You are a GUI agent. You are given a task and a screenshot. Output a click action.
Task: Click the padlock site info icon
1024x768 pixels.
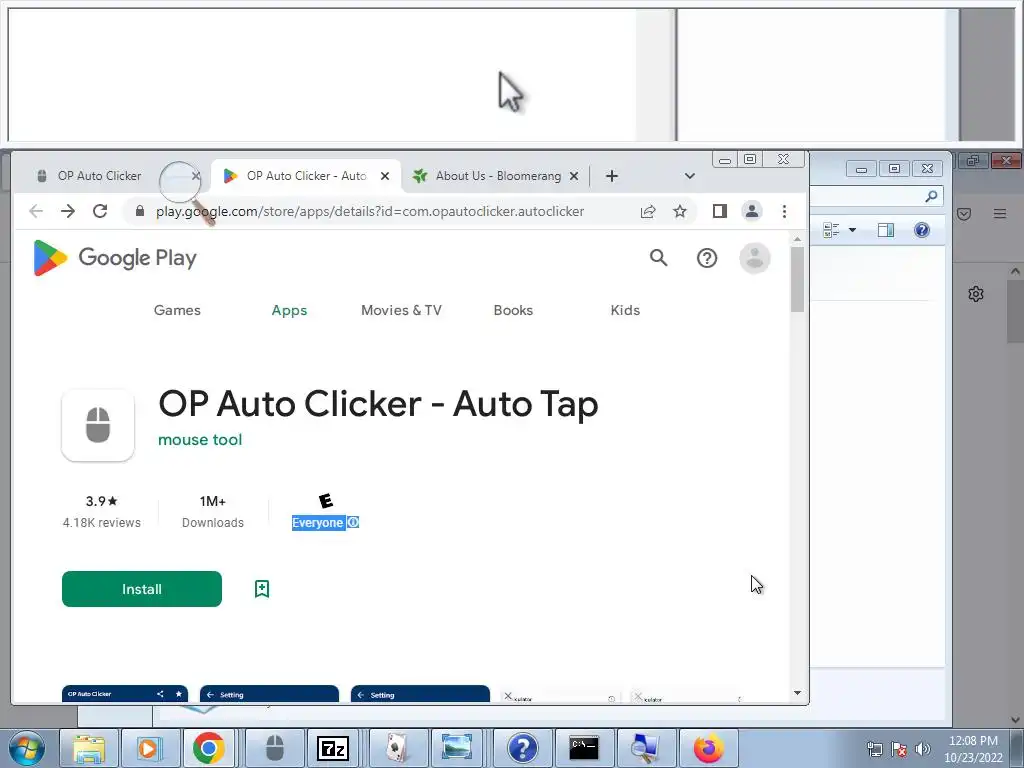click(x=140, y=211)
